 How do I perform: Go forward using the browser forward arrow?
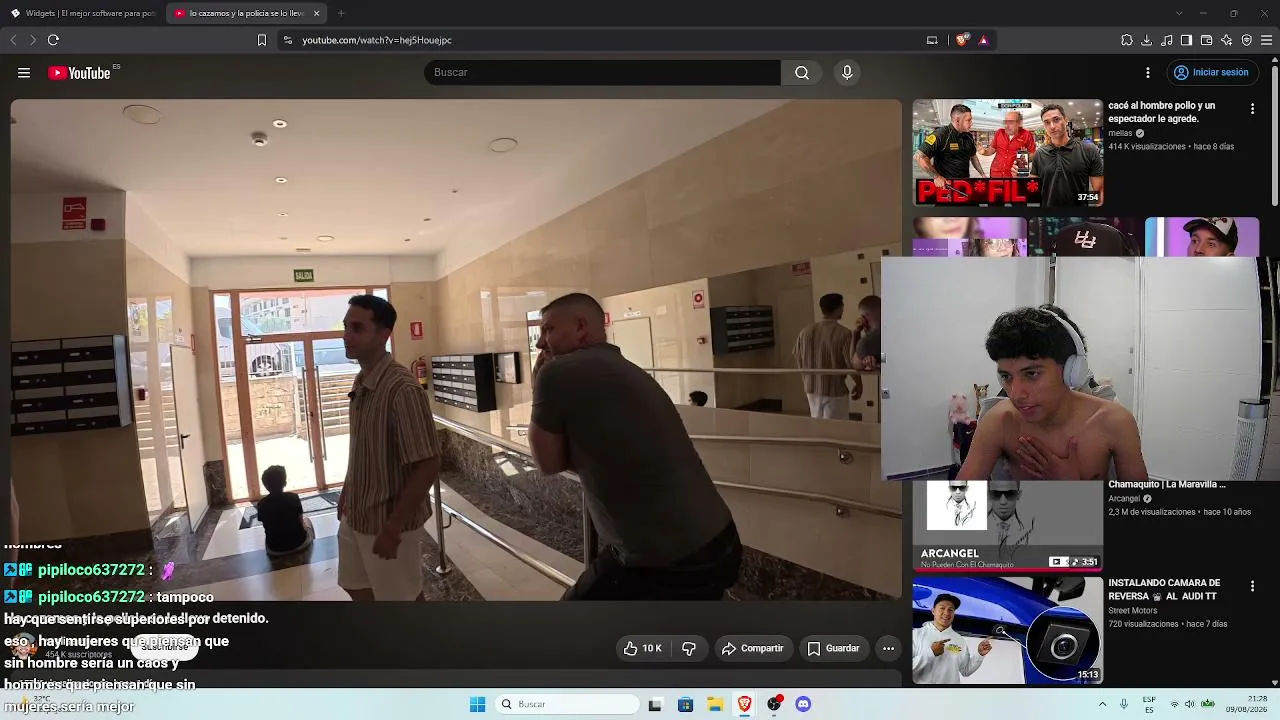tap(33, 40)
